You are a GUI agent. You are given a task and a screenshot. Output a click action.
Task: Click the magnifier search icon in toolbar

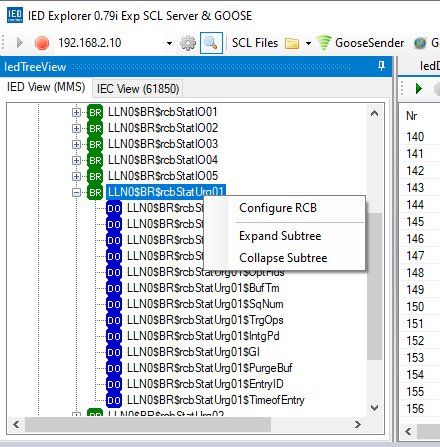tap(211, 43)
